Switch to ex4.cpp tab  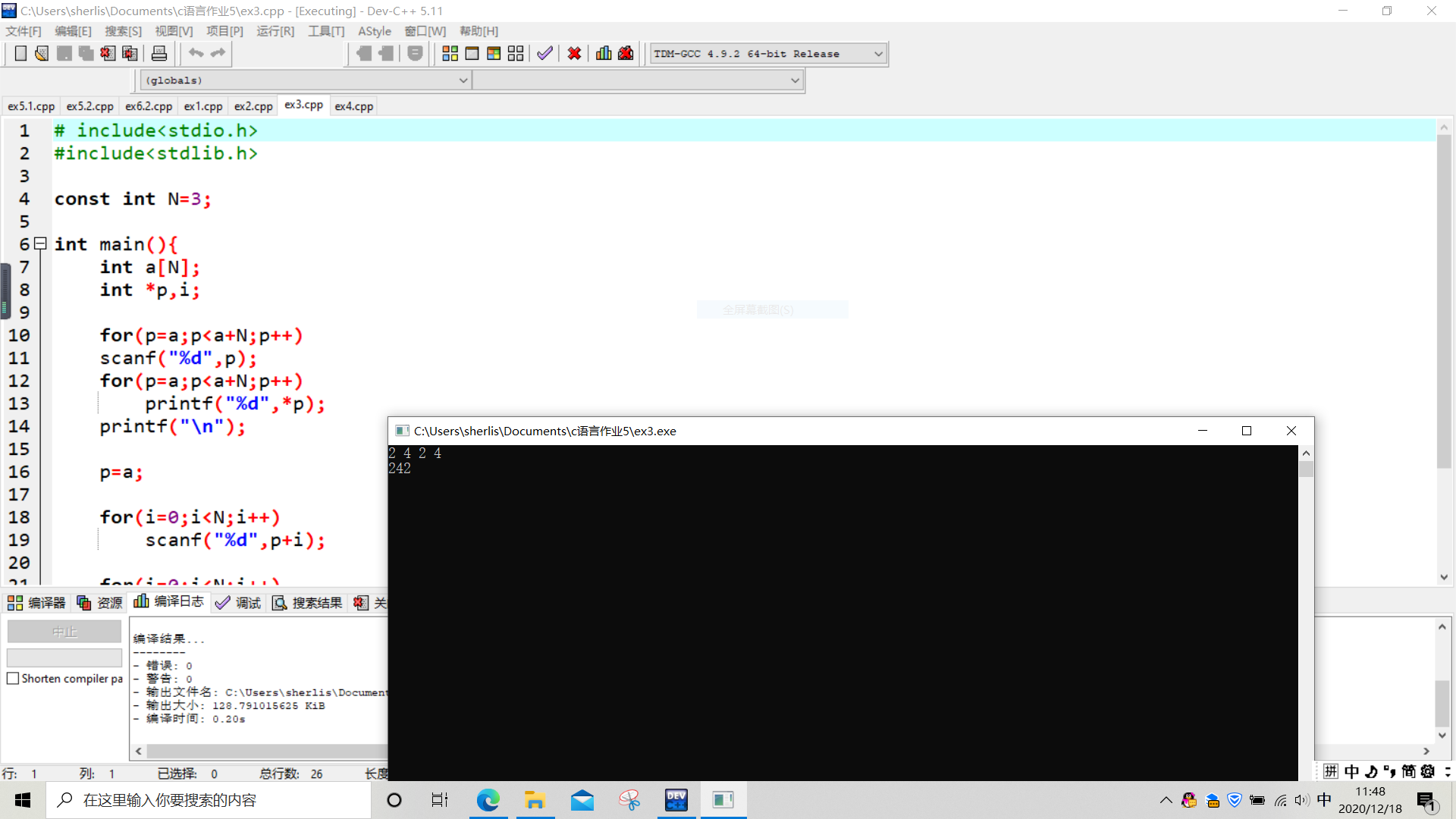click(353, 106)
